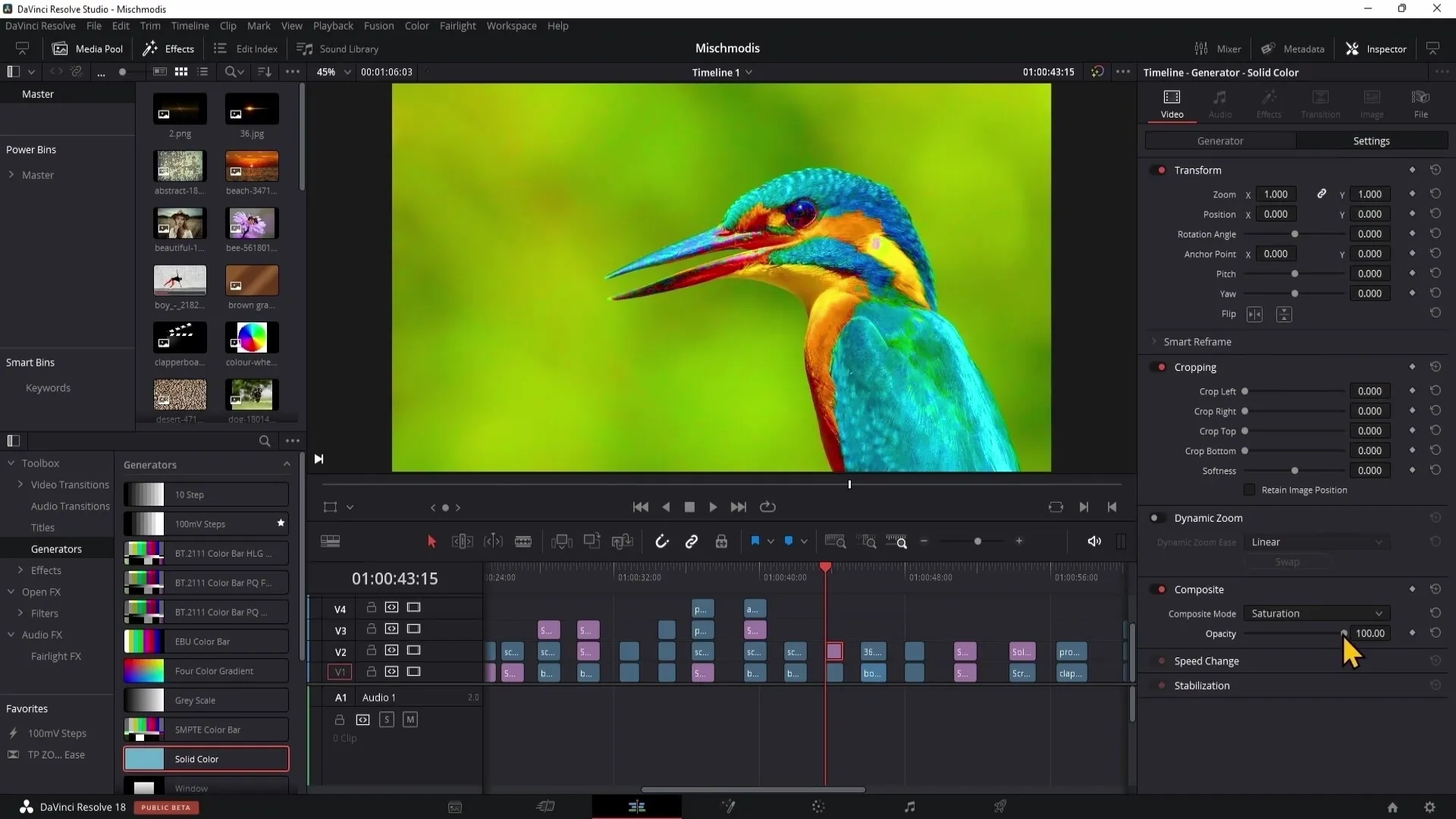
Task: Click the Mixer panel icon
Action: point(1201,48)
